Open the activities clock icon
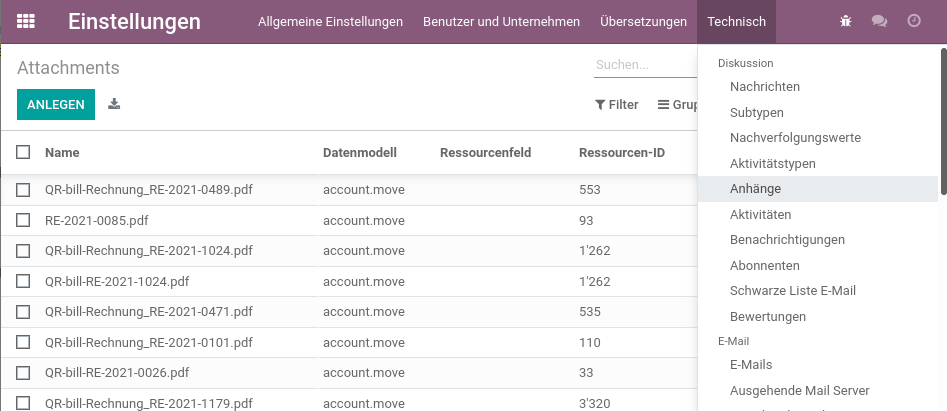 [x=914, y=21]
